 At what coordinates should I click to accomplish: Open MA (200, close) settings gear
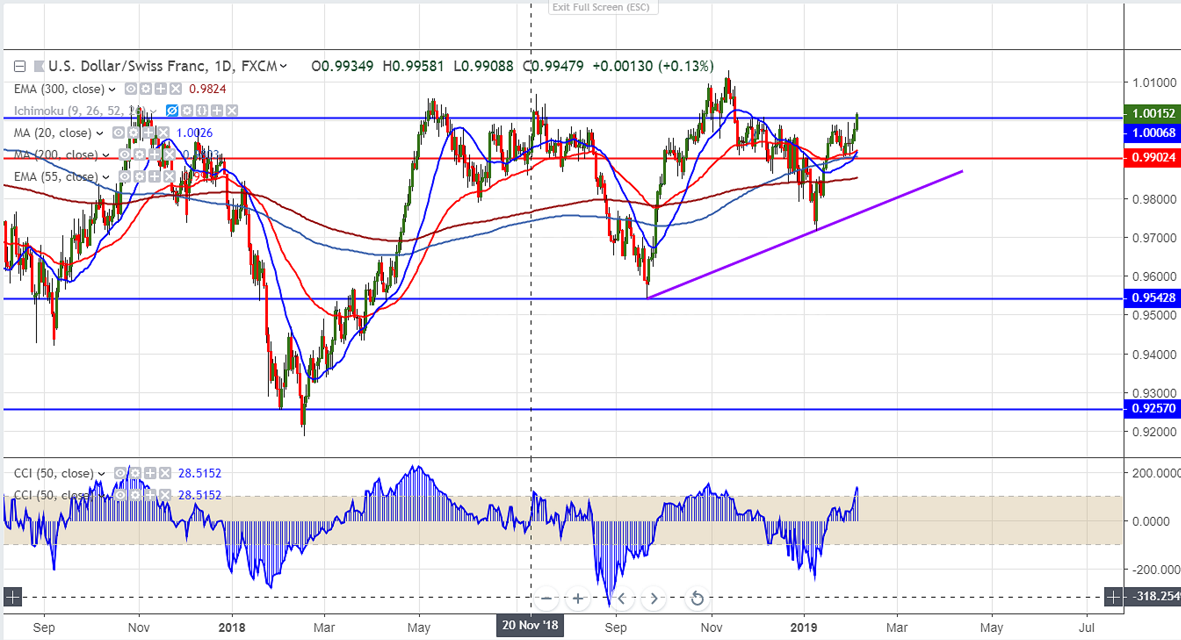click(139, 154)
